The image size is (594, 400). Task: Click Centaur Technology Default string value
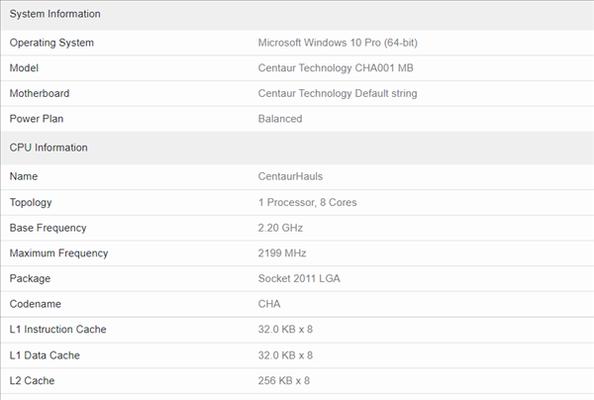point(338,93)
